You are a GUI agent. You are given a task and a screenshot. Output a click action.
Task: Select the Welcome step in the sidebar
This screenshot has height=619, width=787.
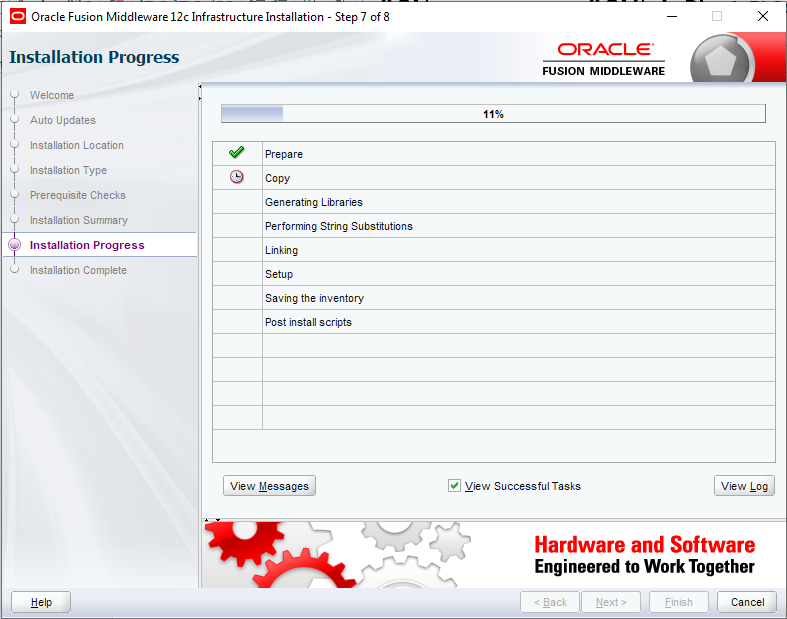tap(52, 95)
